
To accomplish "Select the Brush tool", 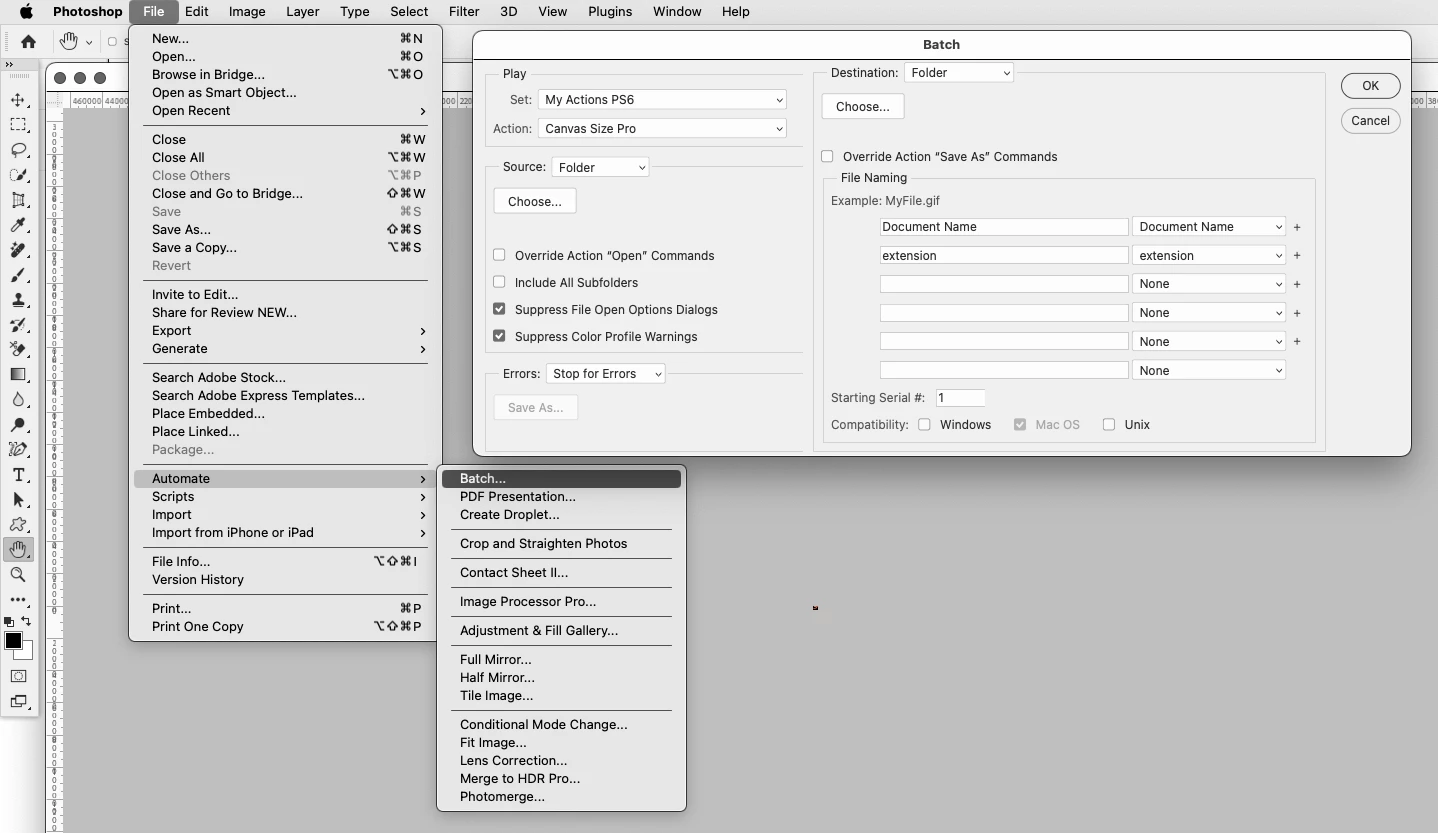I will point(18,275).
